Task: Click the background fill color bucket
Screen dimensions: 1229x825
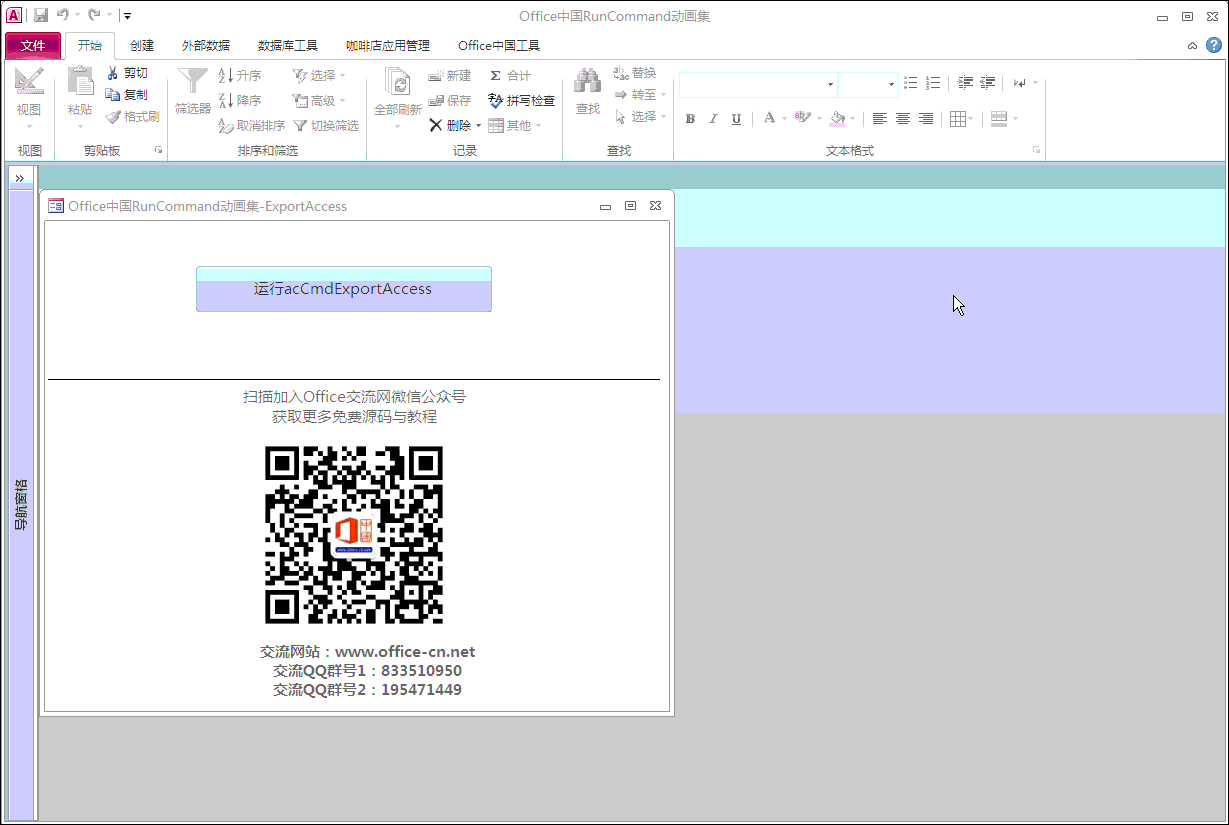Action: tap(837, 119)
